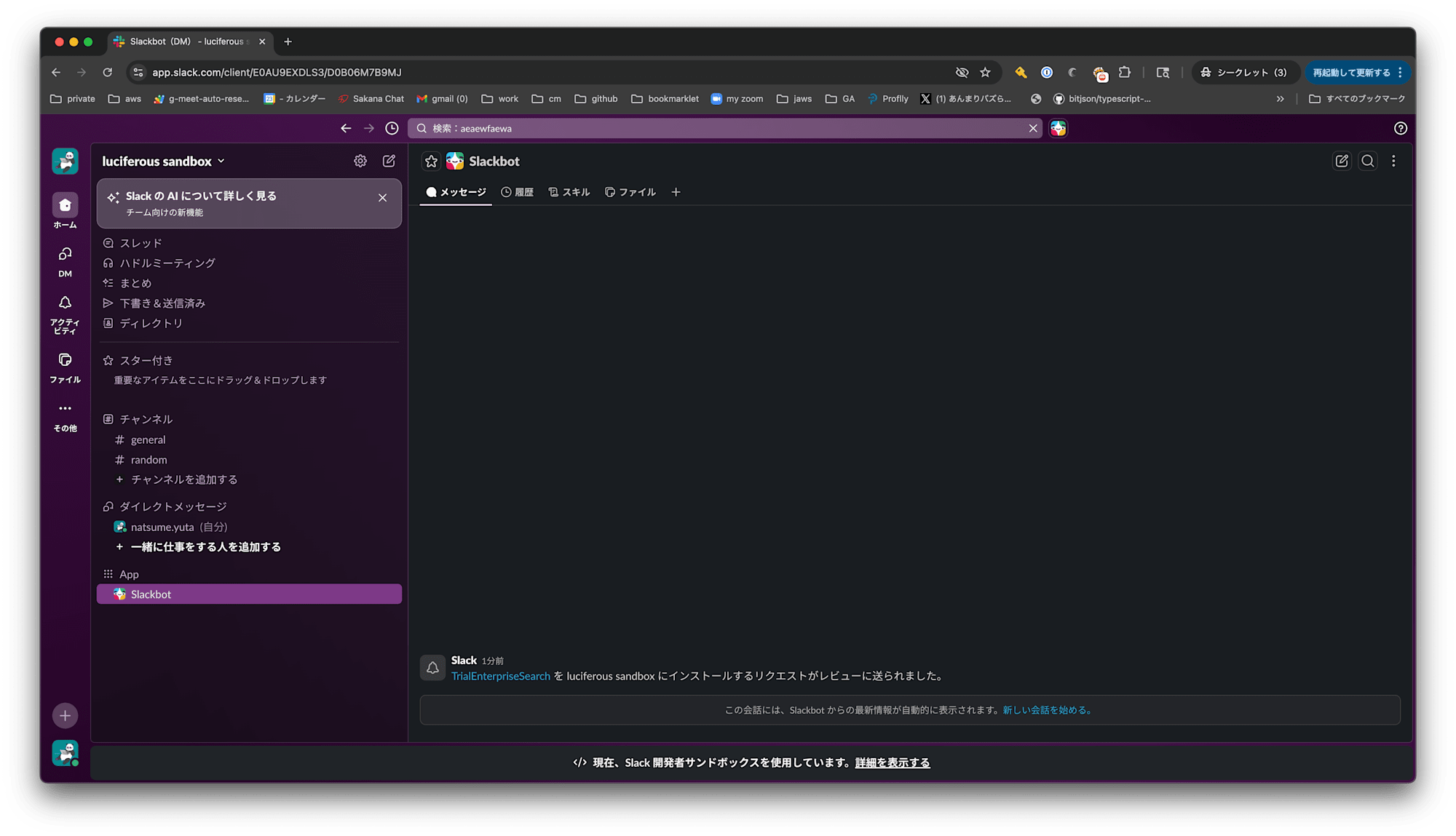Click the round plus create button in rail

click(65, 715)
